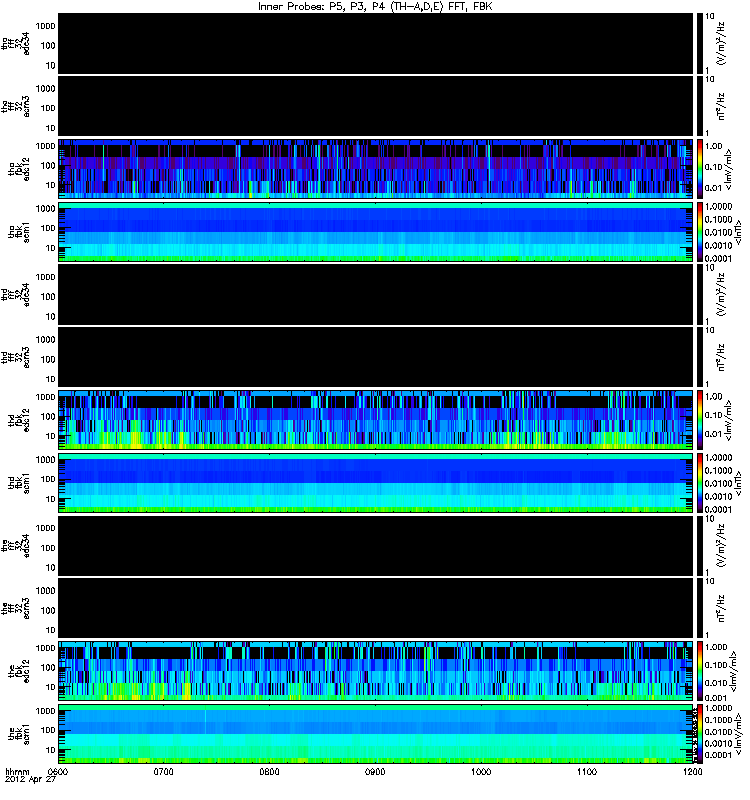The width and height of the screenshot is (750, 800).
Task: Select the the fbk scm1 spectrogram panel
Action: click(x=376, y=734)
